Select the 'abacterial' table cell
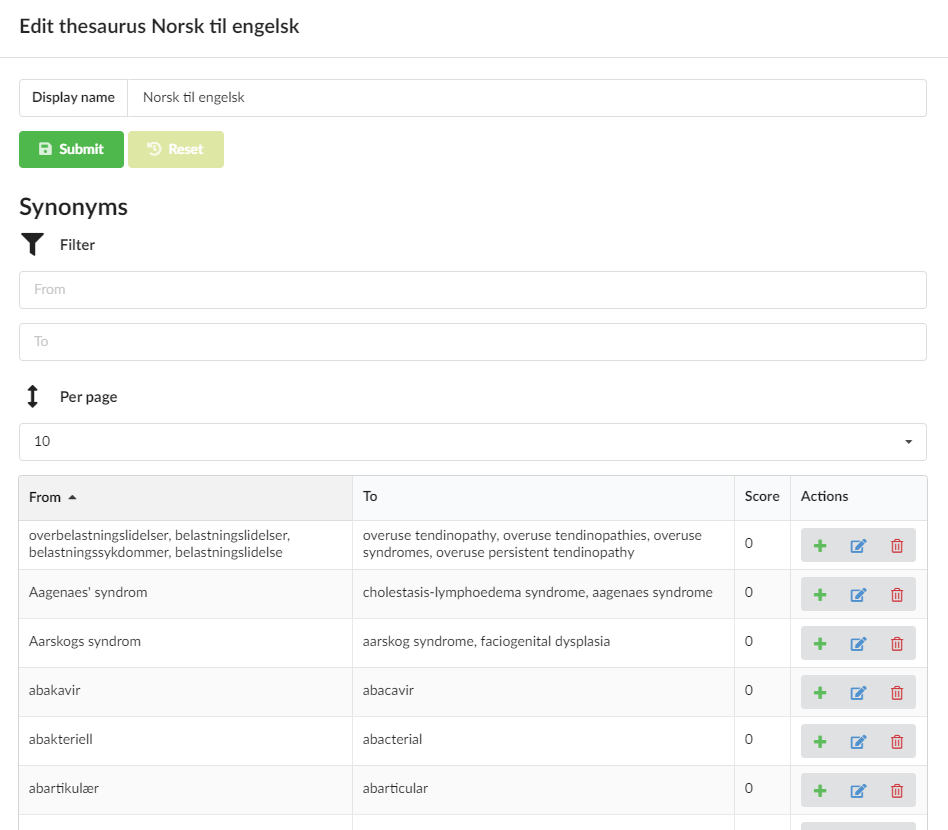948x830 pixels. 543,741
